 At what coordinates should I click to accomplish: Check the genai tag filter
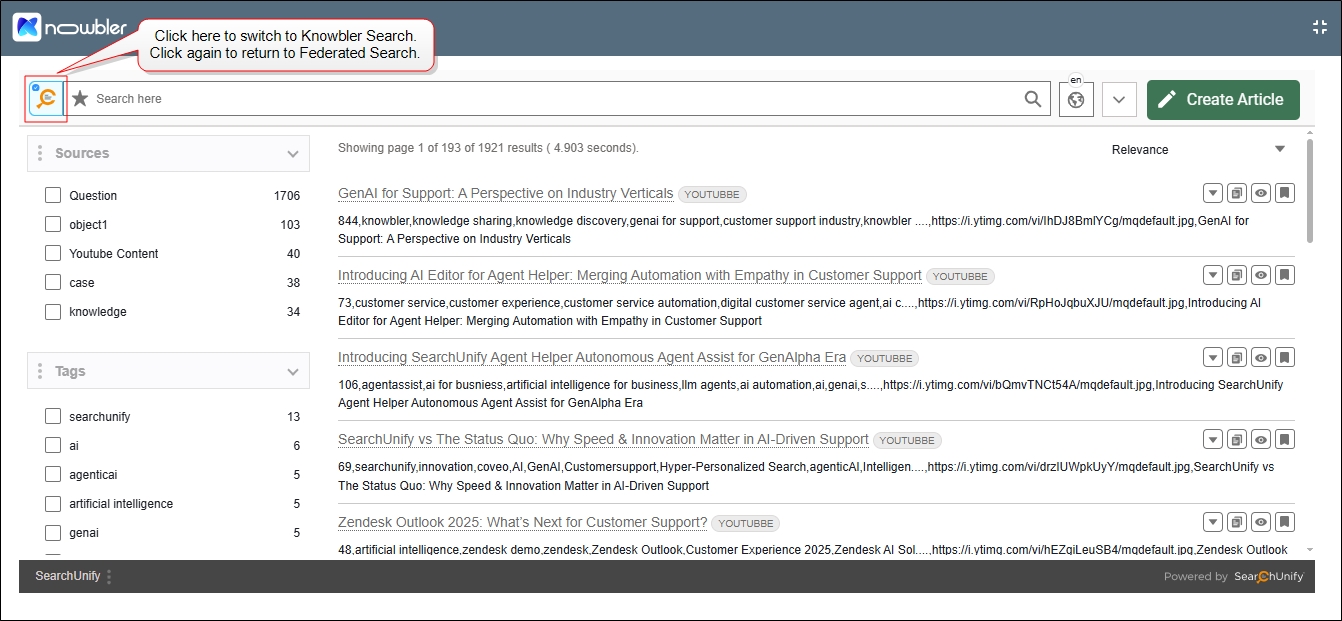tap(53, 532)
